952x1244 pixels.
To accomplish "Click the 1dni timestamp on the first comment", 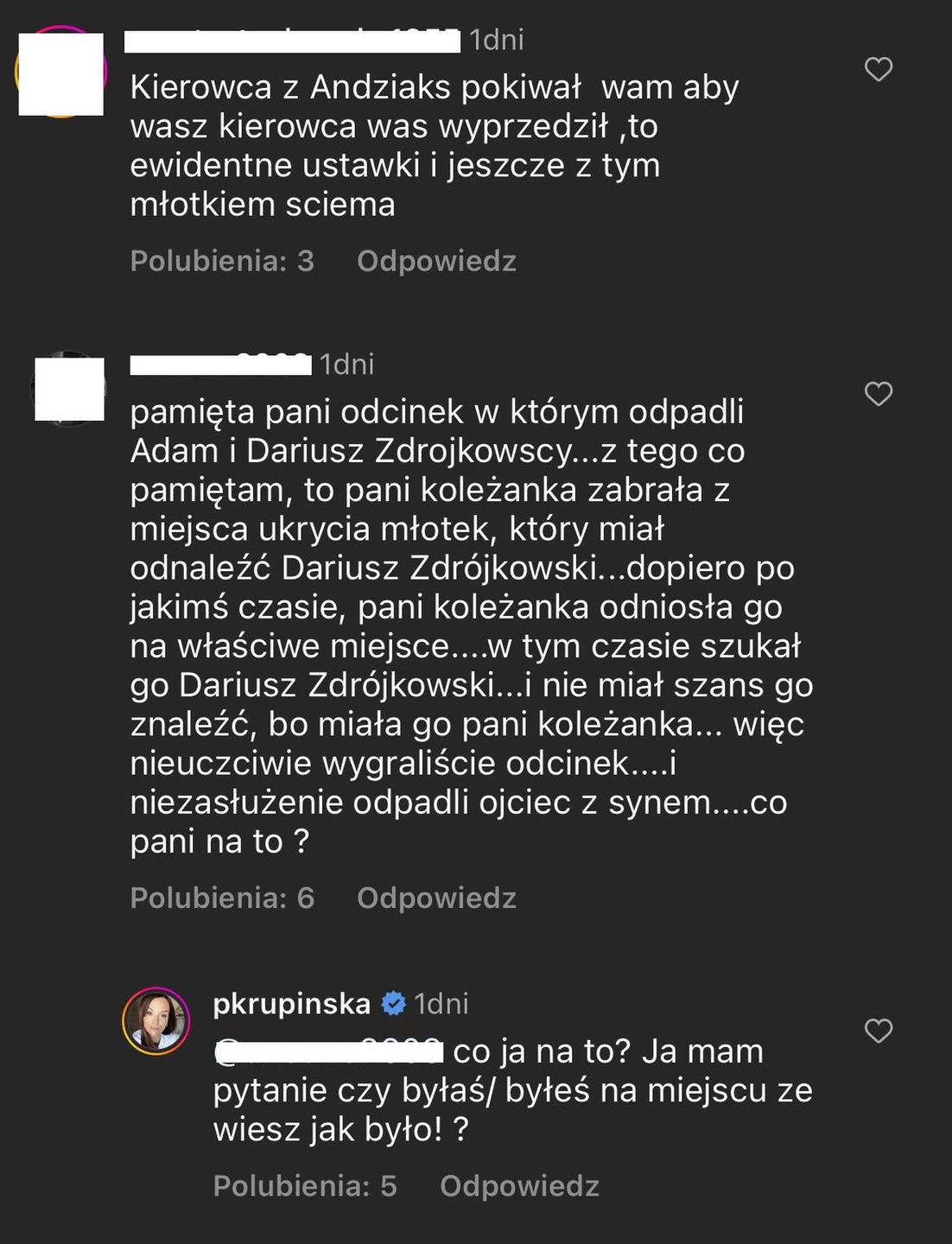I will [496, 41].
